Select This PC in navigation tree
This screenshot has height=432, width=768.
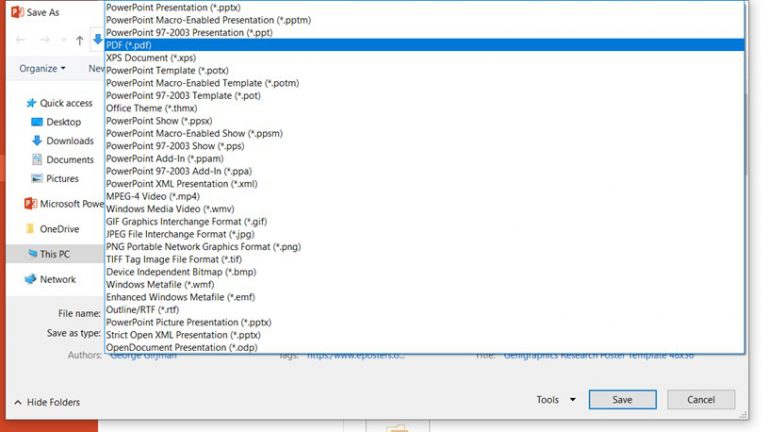pos(54,255)
